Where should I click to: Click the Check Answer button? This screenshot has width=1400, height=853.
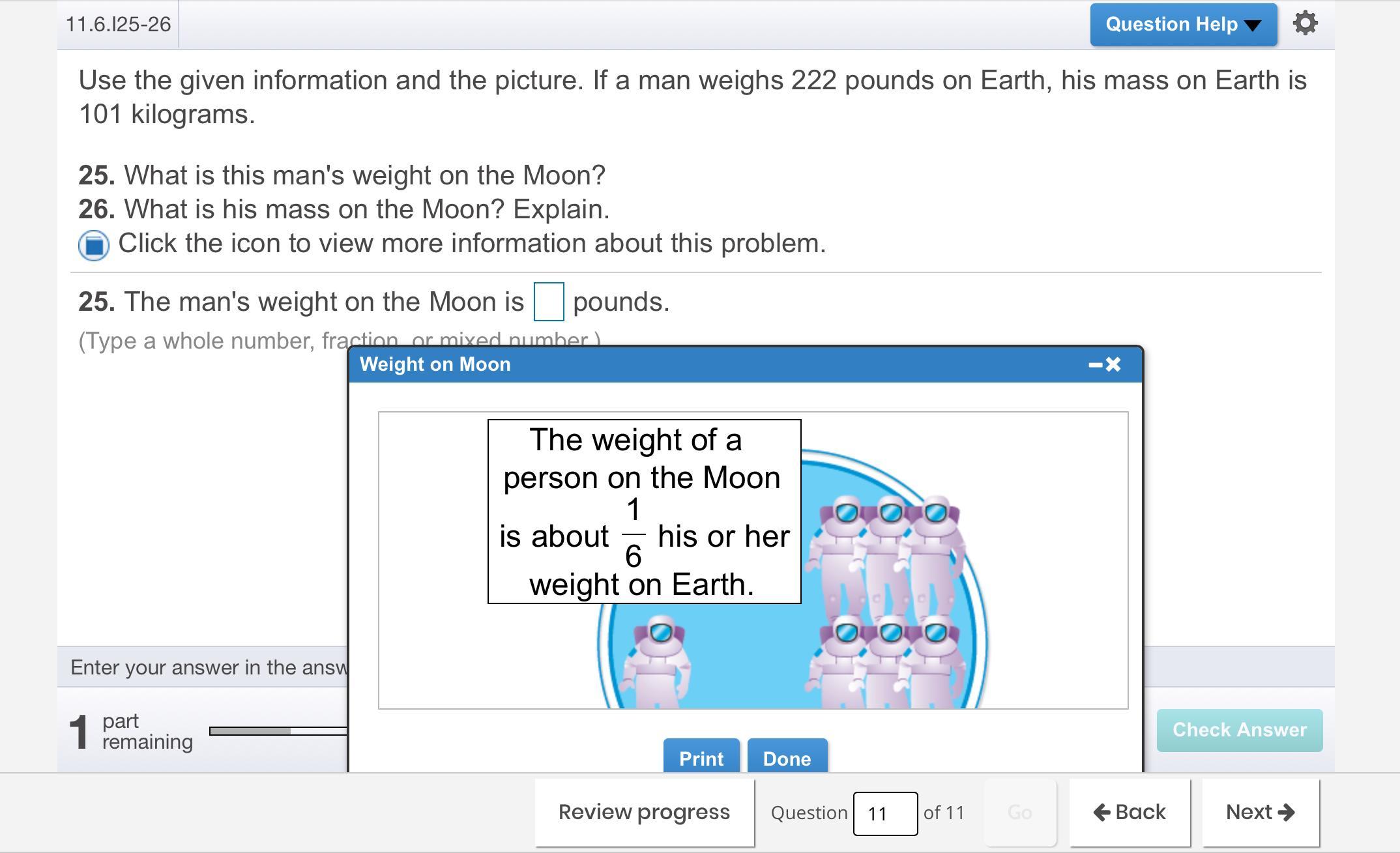1239,730
